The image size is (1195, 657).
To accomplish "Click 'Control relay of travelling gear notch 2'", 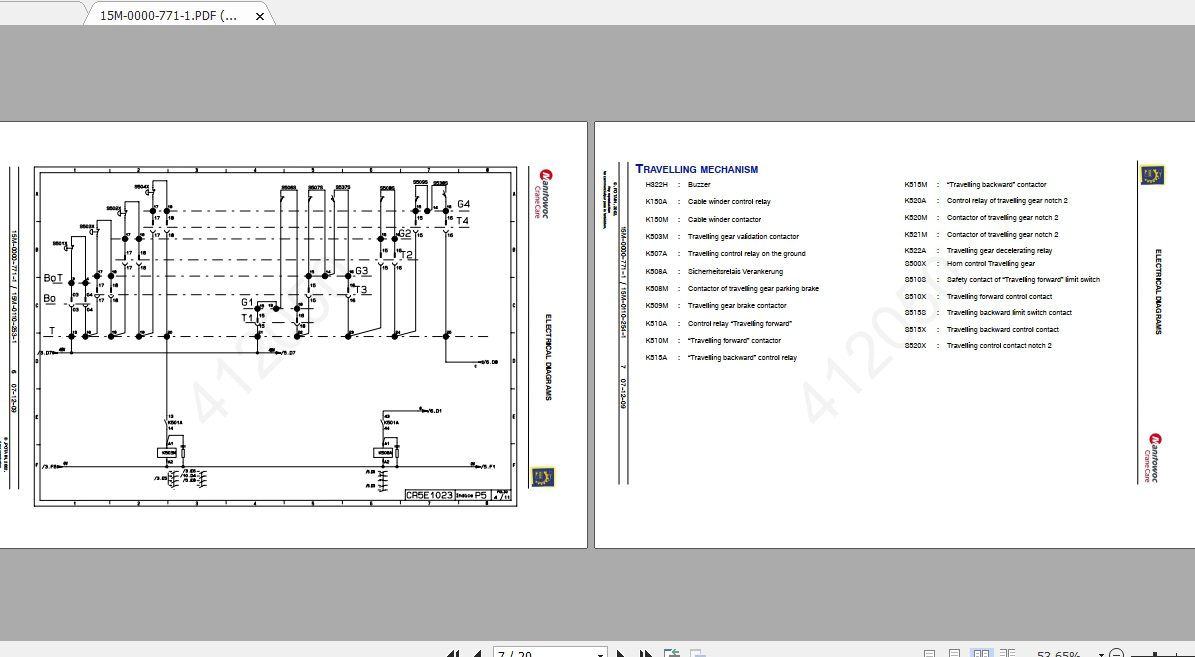I will point(1007,201).
